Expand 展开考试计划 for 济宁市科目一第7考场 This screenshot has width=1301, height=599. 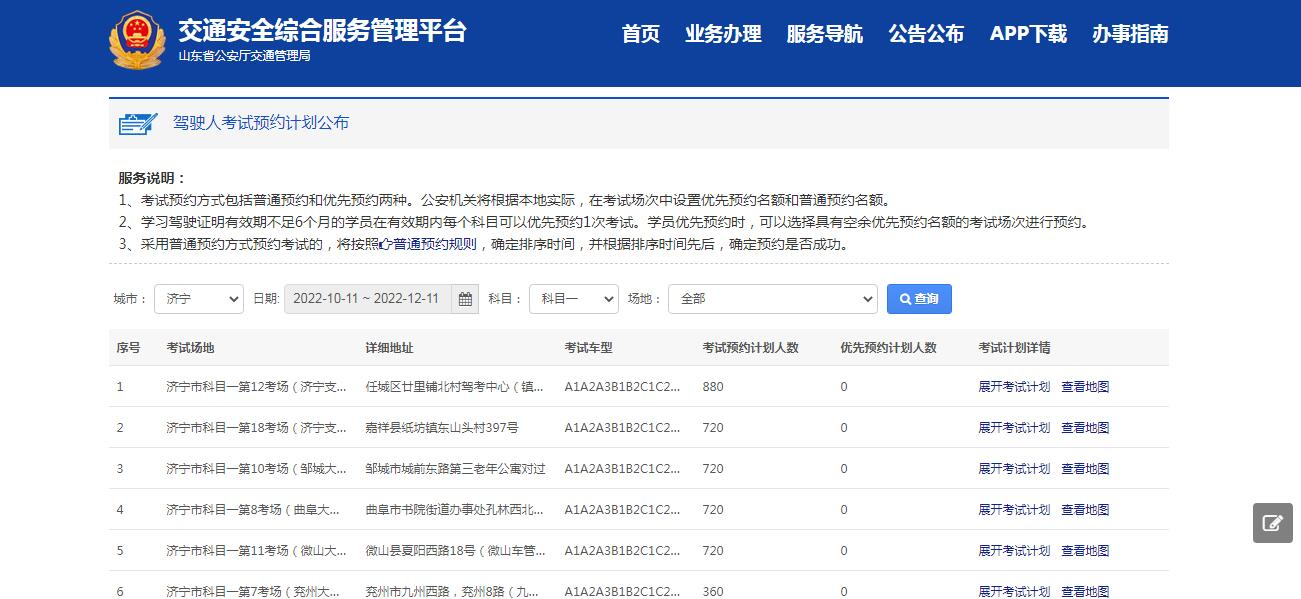[x=1014, y=591]
